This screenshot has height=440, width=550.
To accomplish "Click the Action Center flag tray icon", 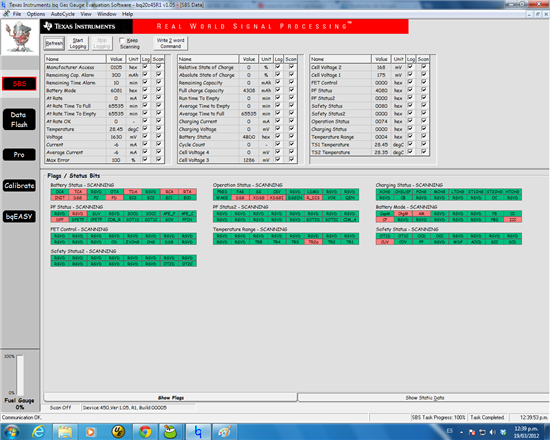I will (x=472, y=432).
